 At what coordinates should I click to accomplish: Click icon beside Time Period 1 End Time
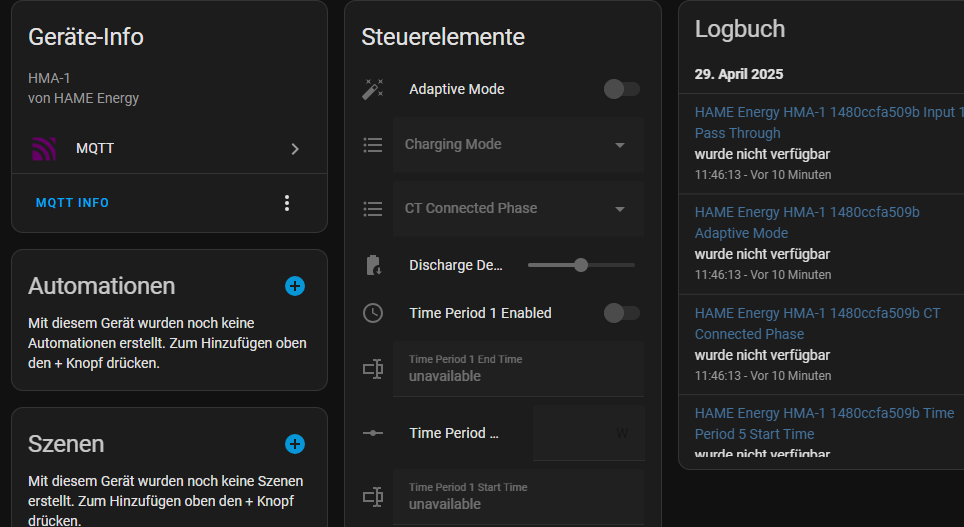[x=373, y=369]
